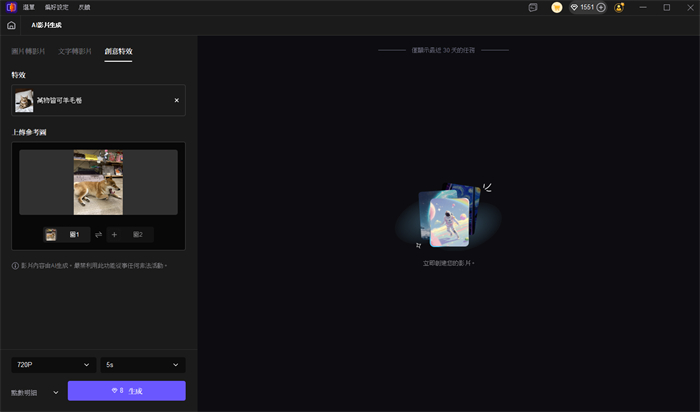This screenshot has height=412, width=700.
Task: Open the 5s duration dropdown
Action: click(x=144, y=365)
